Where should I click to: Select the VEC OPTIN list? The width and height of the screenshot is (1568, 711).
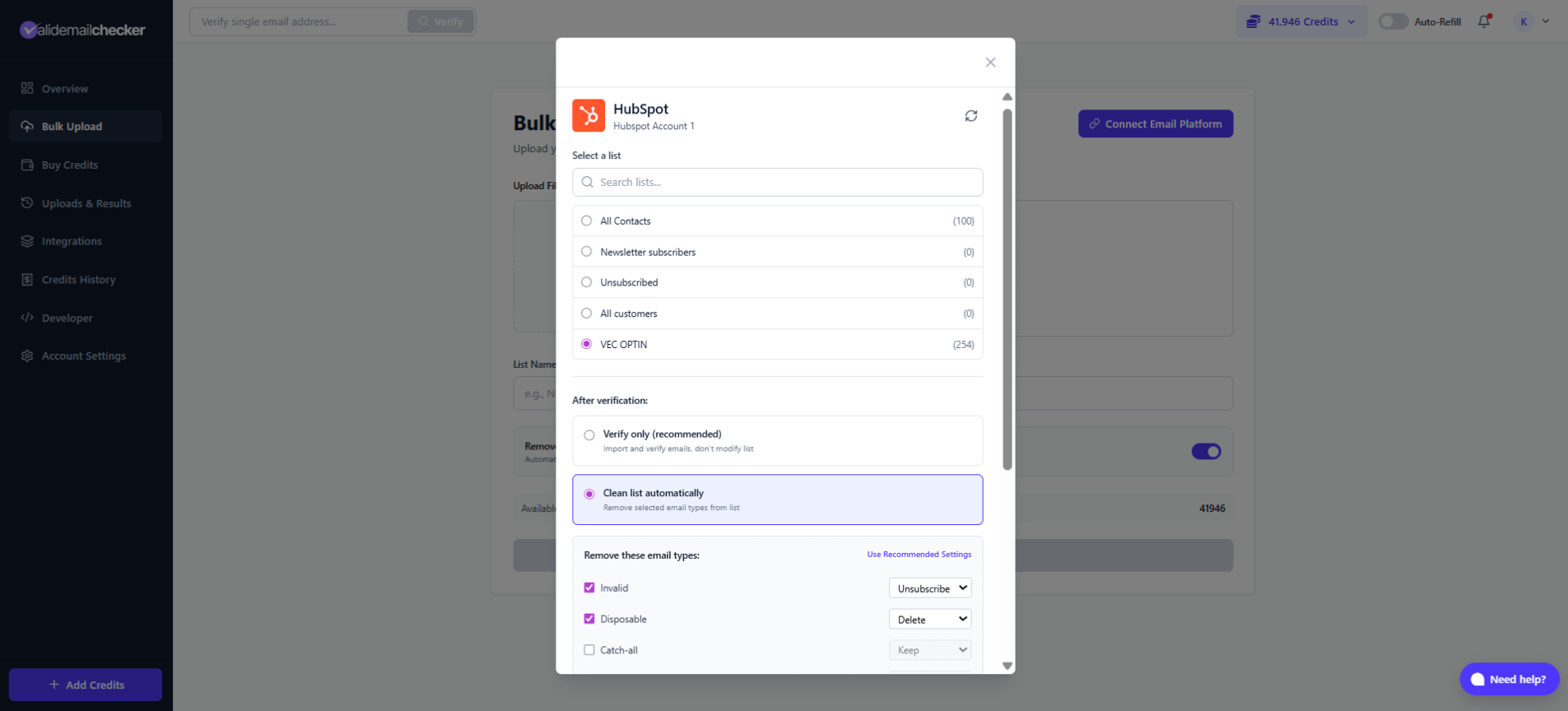(x=778, y=344)
